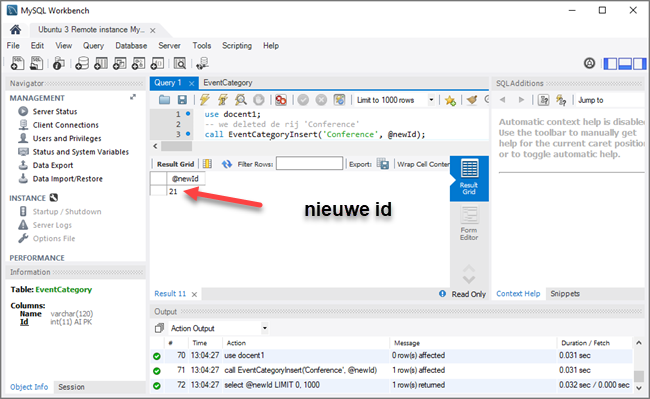The height and width of the screenshot is (399, 650).
Task: Close the Ubuntu 3 Remote instance tab
Action: click(153, 30)
